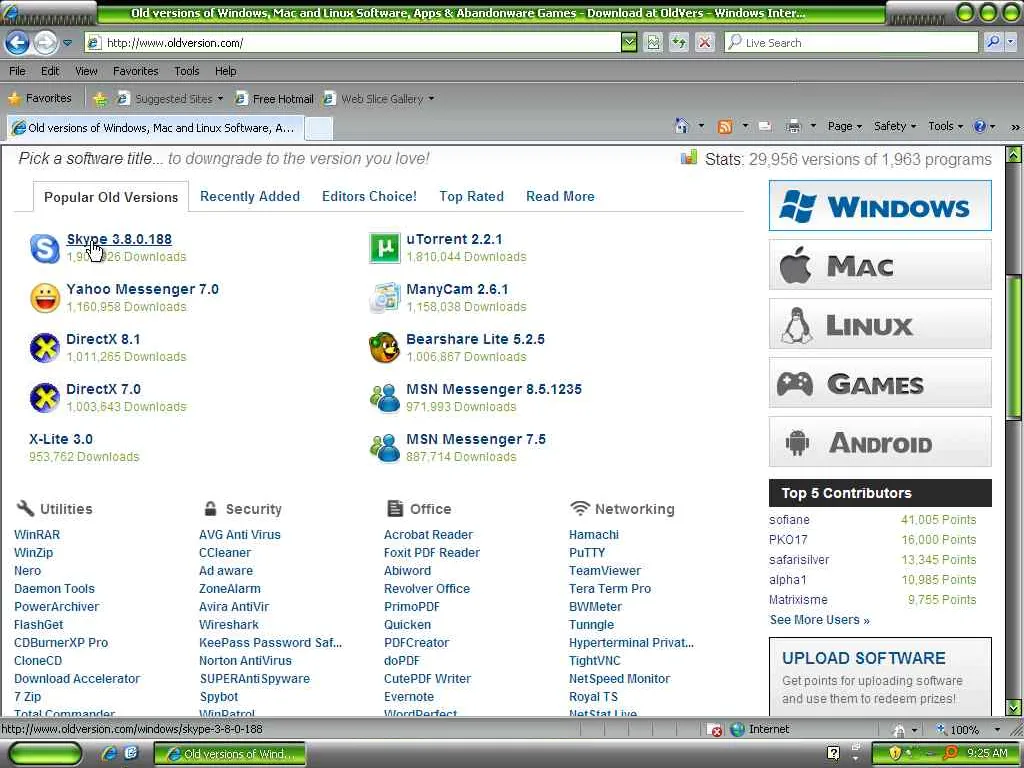The image size is (1024, 768).
Task: Open the Page dropdown menu
Action: [x=844, y=126]
